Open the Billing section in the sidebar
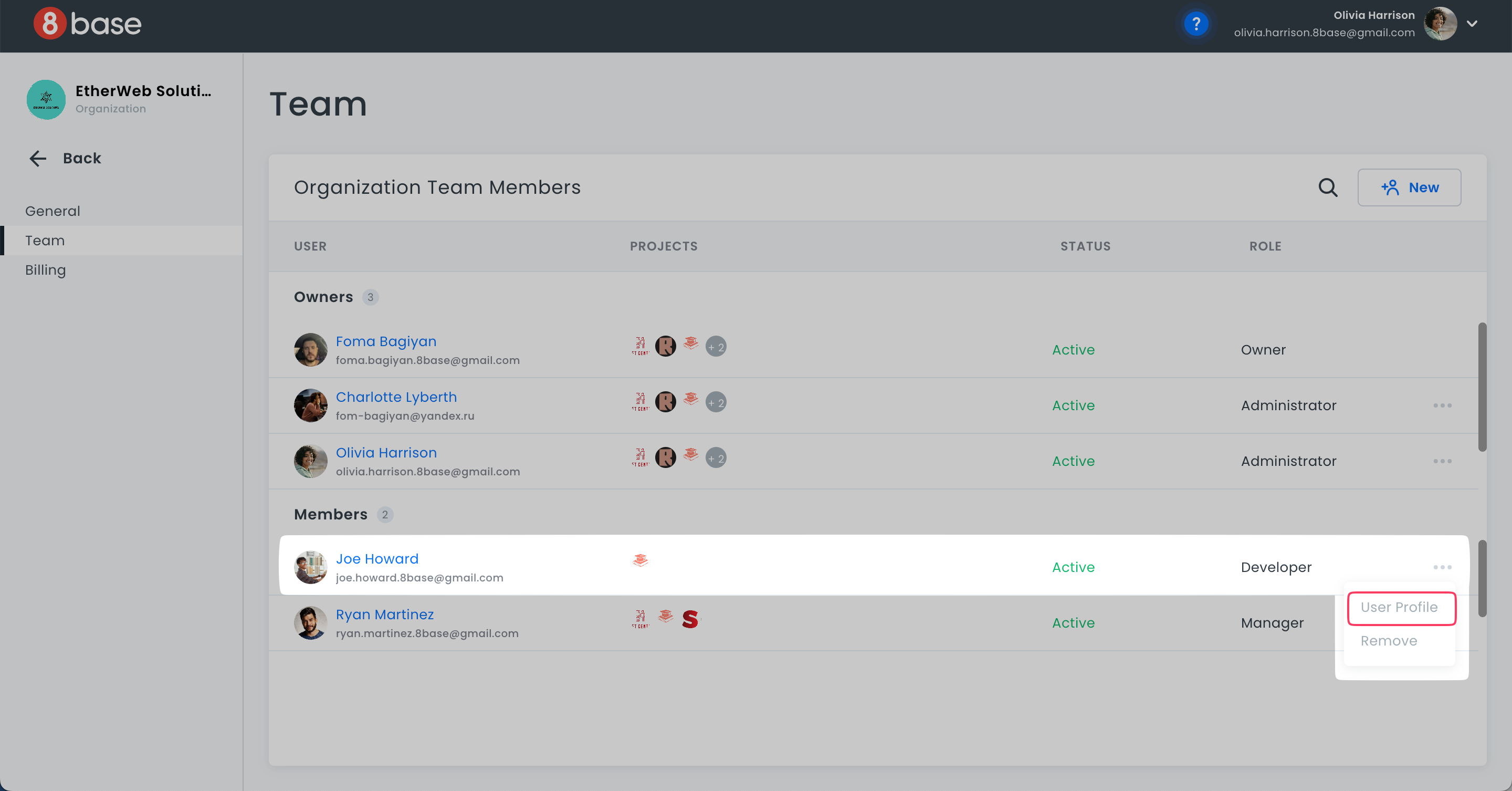Viewport: 1512px width, 791px height. coord(45,270)
